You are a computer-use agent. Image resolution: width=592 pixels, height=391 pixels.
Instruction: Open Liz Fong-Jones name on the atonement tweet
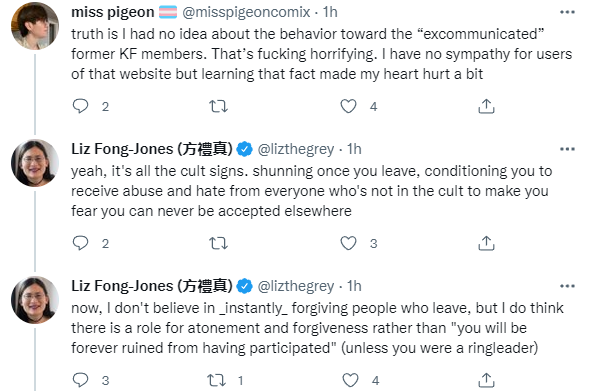152,286
